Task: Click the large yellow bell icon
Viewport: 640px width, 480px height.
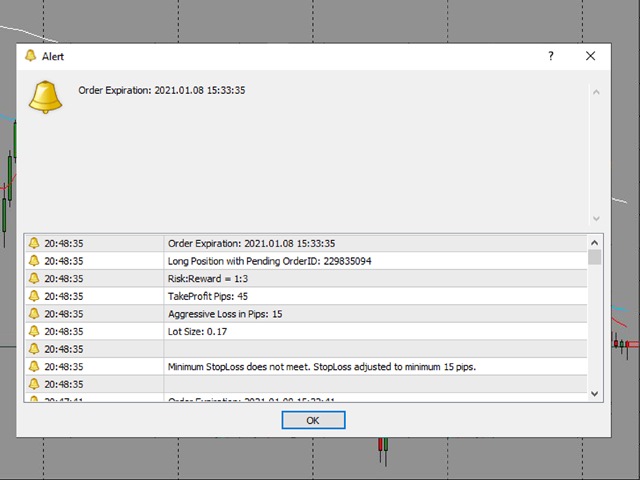Action: (45, 97)
